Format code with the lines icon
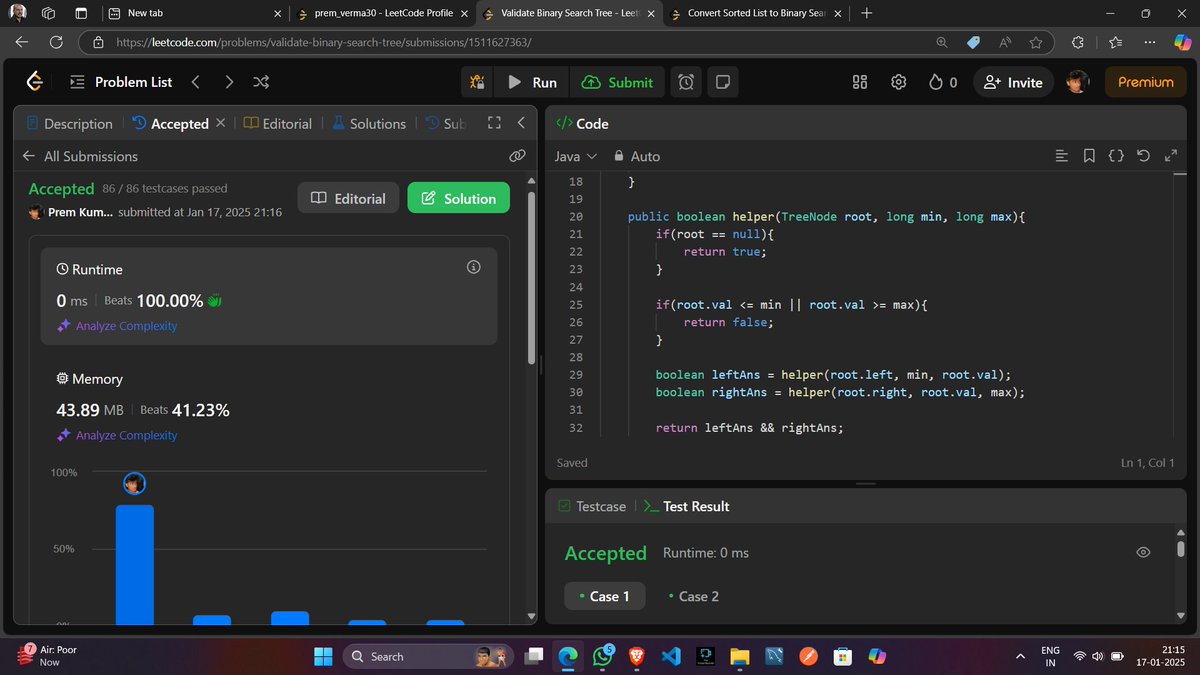The image size is (1200, 675). [1062, 156]
